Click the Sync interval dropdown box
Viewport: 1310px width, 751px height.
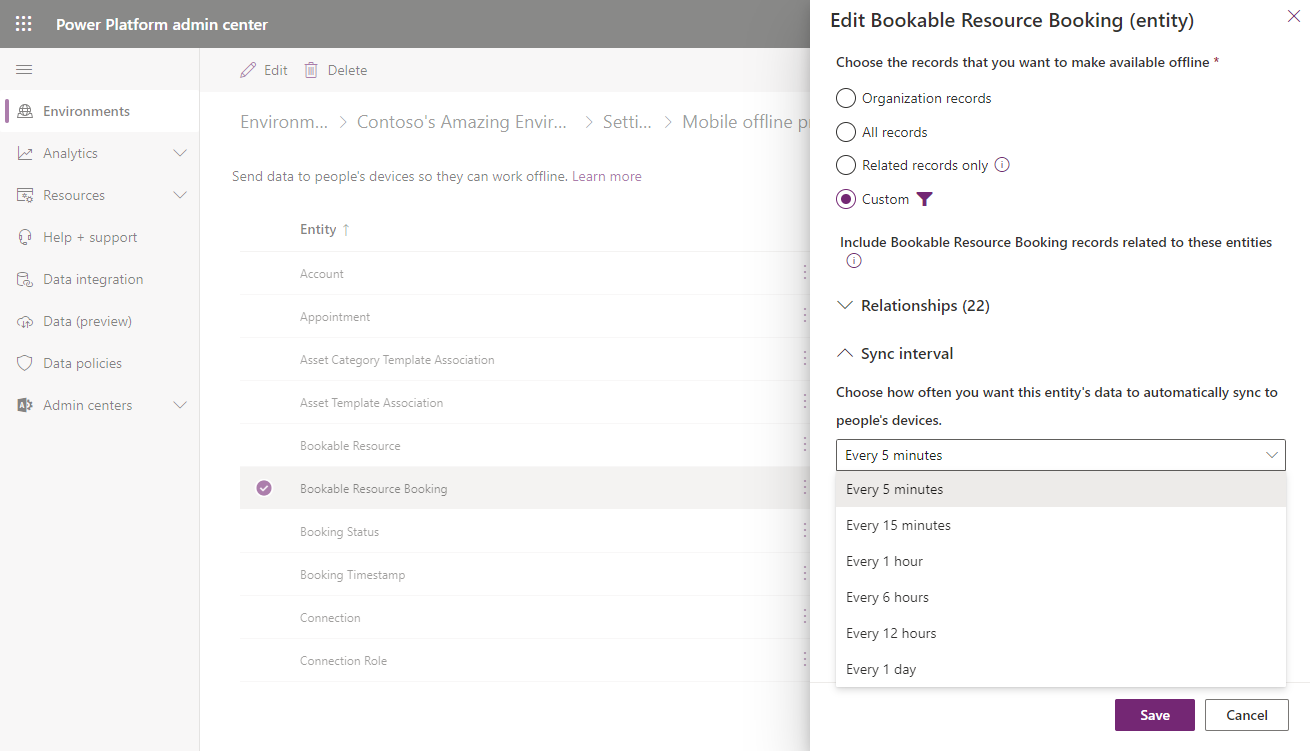click(x=1061, y=455)
